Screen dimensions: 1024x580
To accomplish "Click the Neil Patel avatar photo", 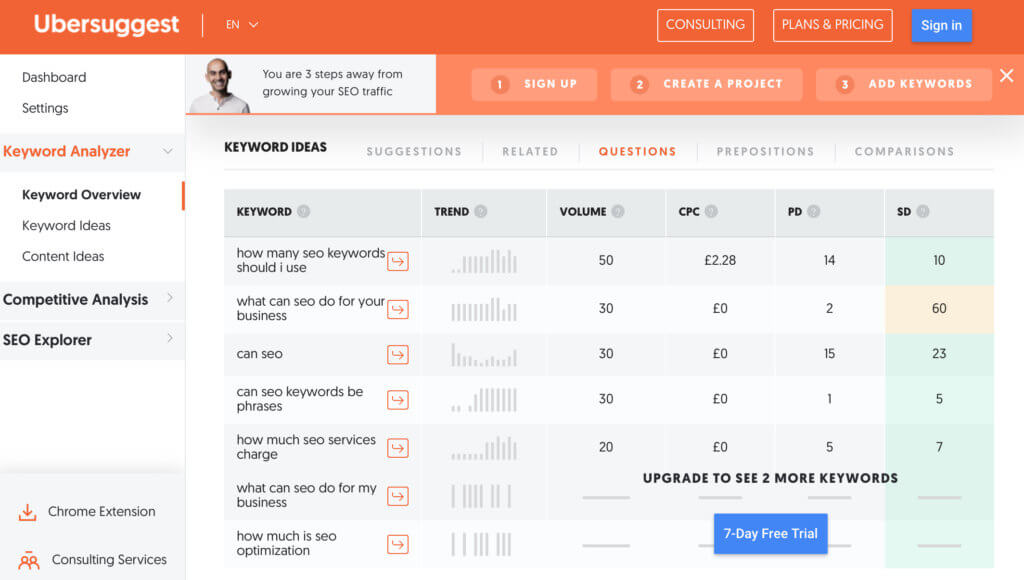I will click(x=219, y=86).
